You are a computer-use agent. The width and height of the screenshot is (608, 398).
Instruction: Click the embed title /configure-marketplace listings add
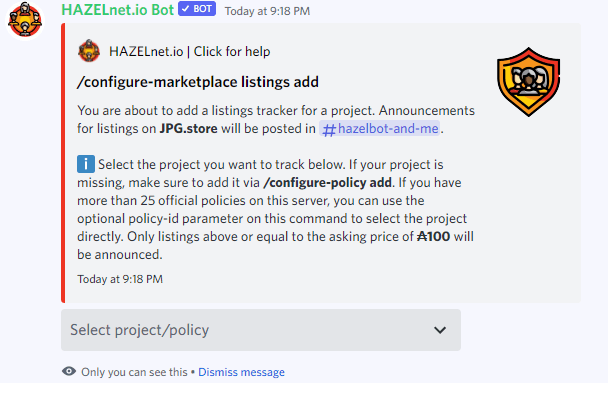tap(198, 82)
